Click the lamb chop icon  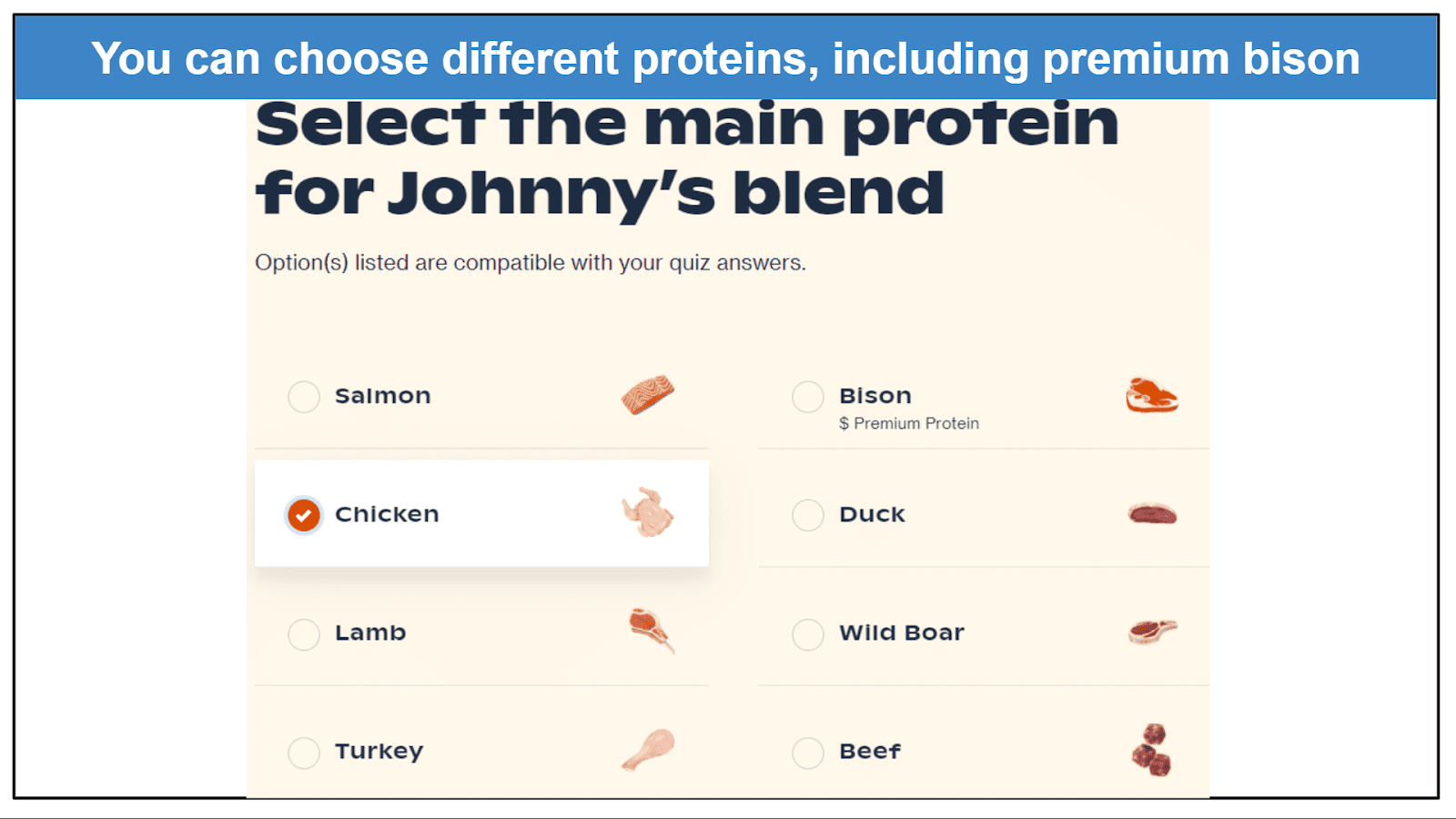click(x=652, y=631)
